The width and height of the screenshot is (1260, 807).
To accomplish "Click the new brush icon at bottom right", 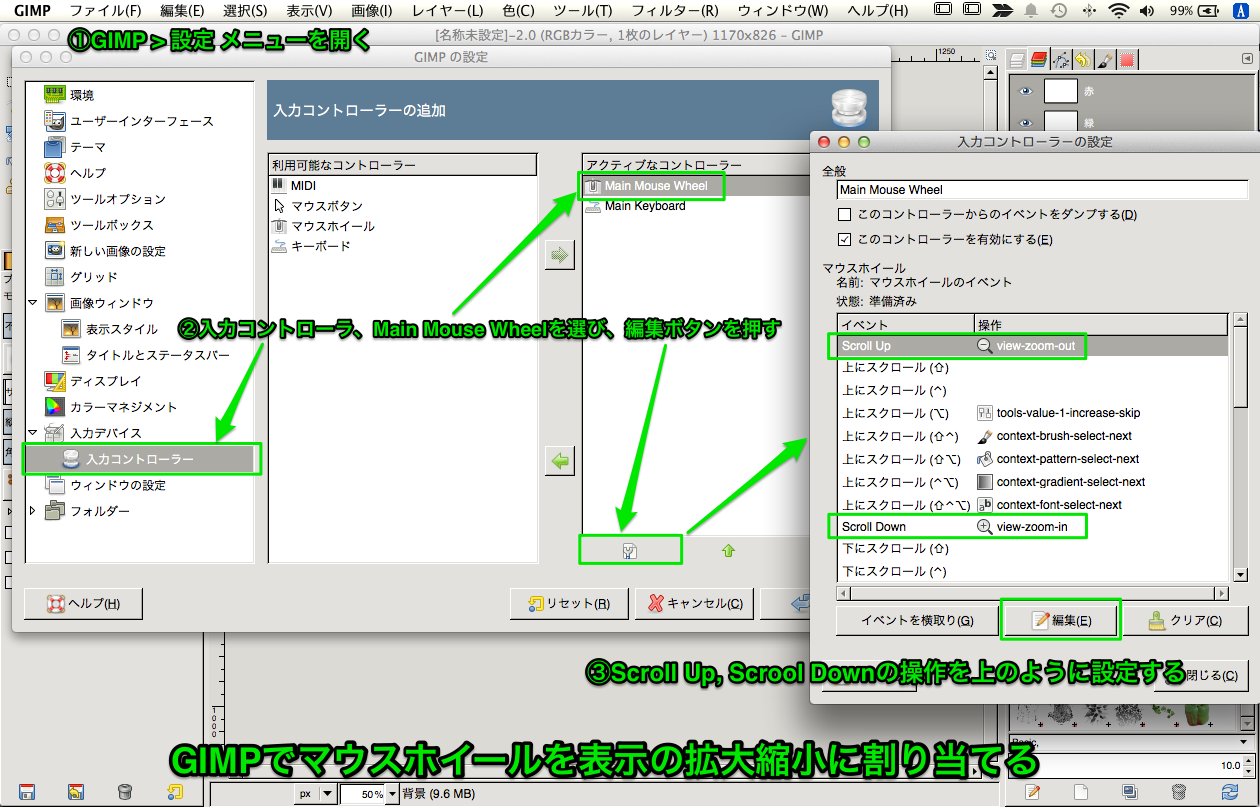I will (1082, 792).
